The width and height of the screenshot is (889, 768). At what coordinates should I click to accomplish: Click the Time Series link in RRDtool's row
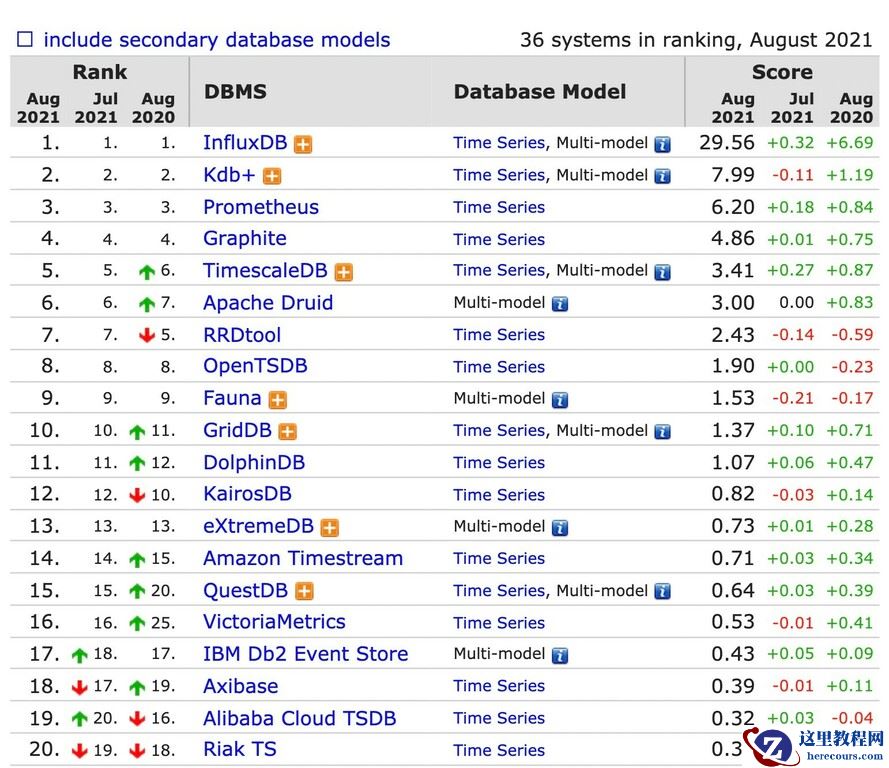click(x=498, y=334)
